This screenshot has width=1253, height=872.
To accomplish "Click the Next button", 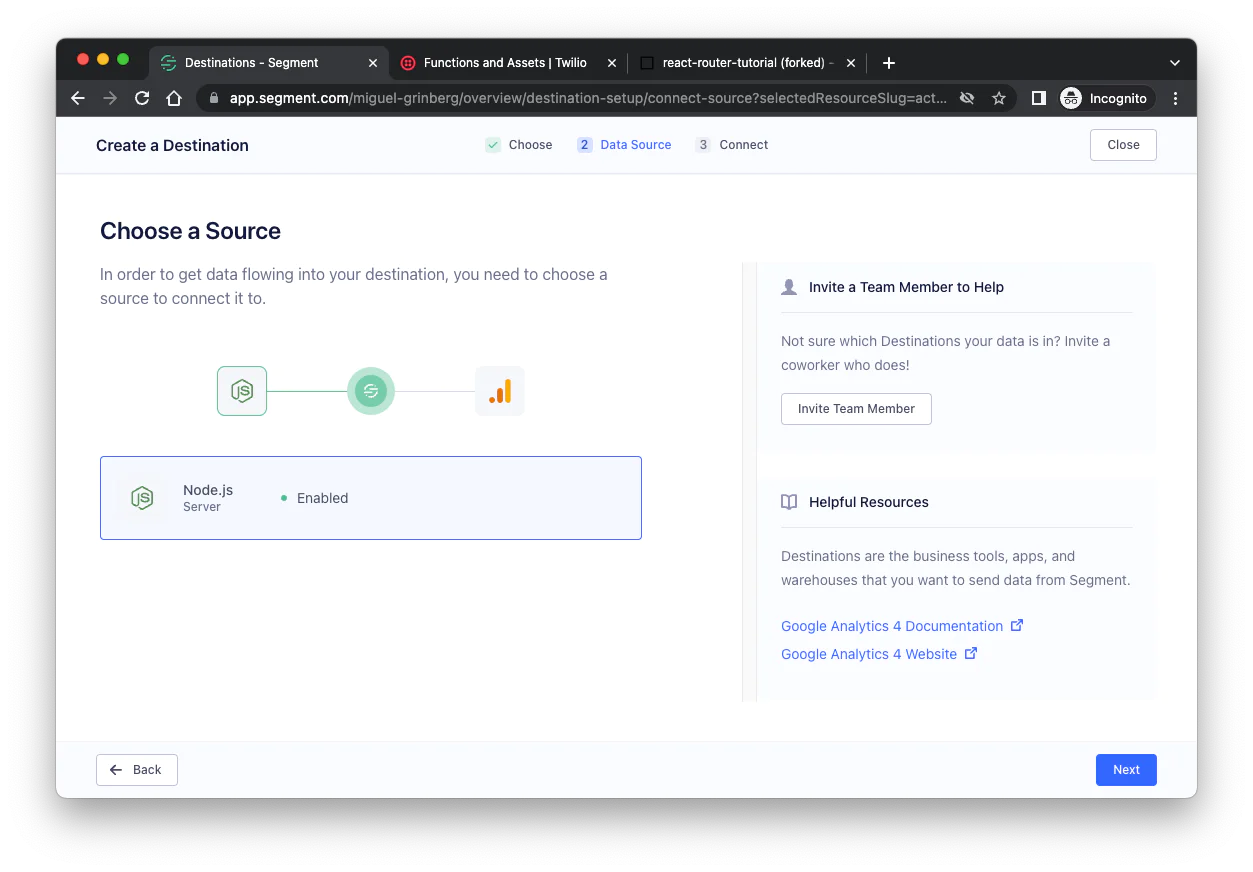I will pyautogui.click(x=1126, y=769).
